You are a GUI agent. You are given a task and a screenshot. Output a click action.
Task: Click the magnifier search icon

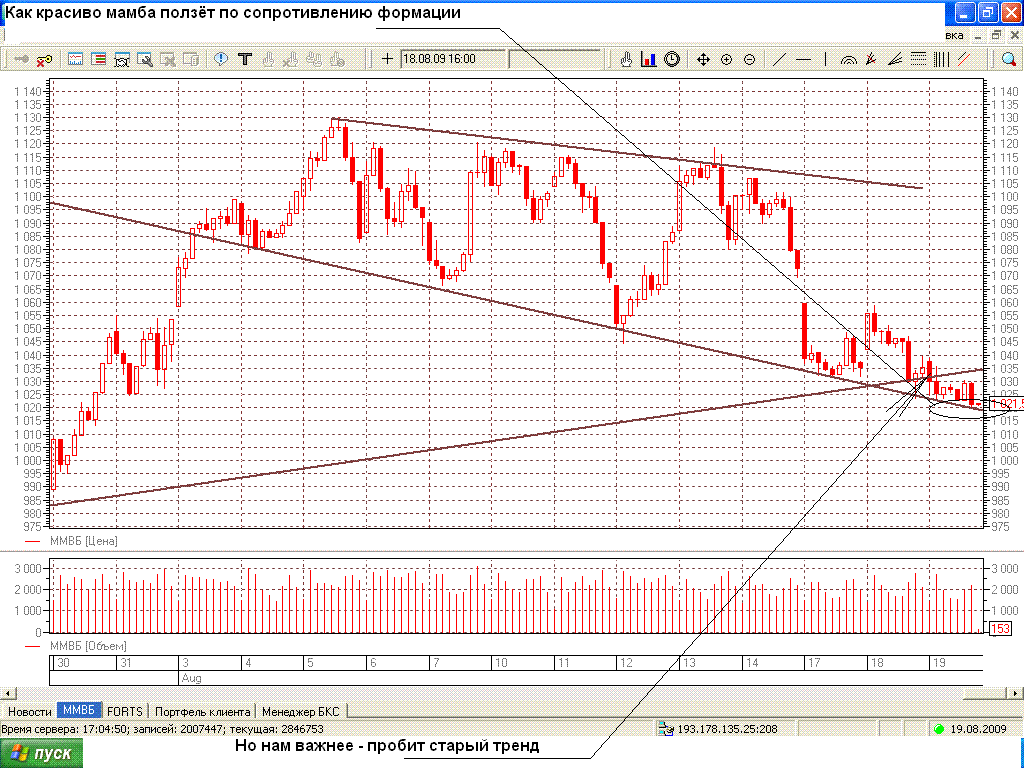coord(1009,59)
